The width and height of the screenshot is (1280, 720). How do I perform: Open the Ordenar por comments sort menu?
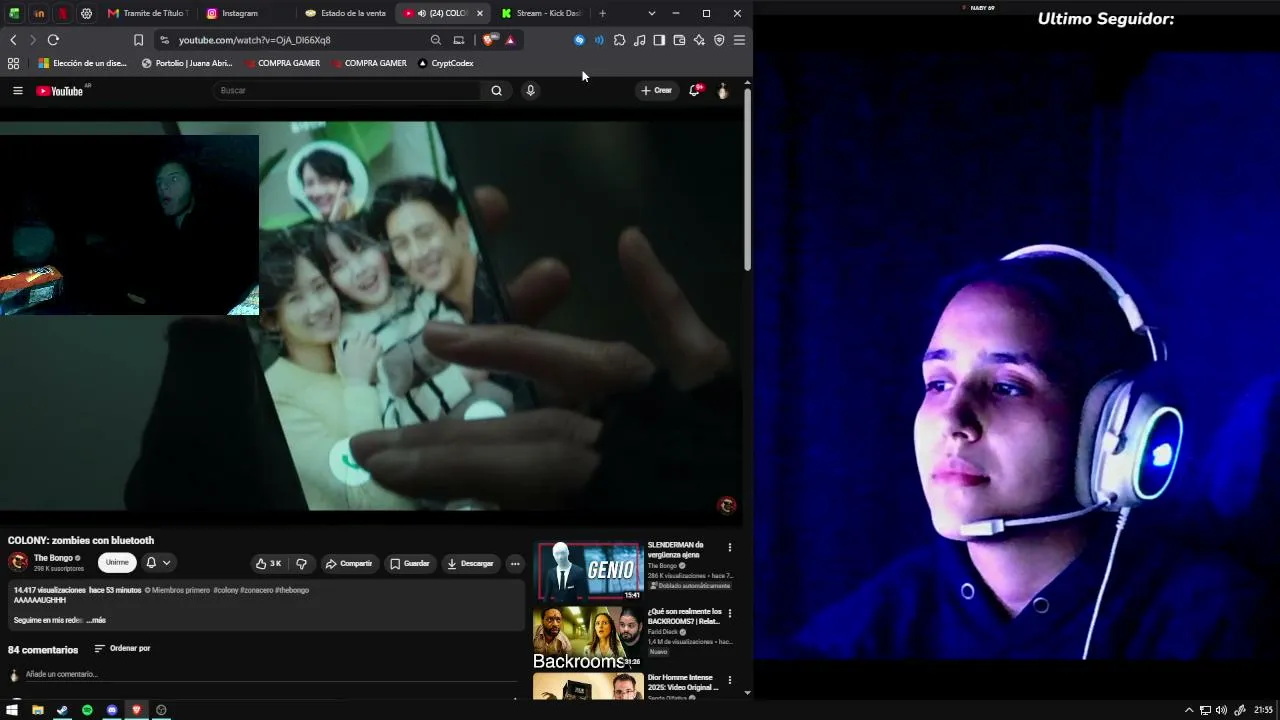(x=122, y=649)
